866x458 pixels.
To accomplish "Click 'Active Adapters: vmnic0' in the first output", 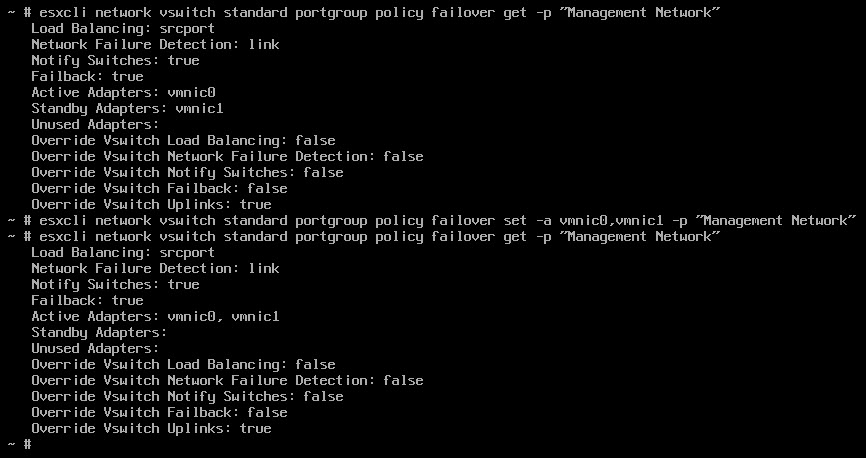I will (123, 92).
